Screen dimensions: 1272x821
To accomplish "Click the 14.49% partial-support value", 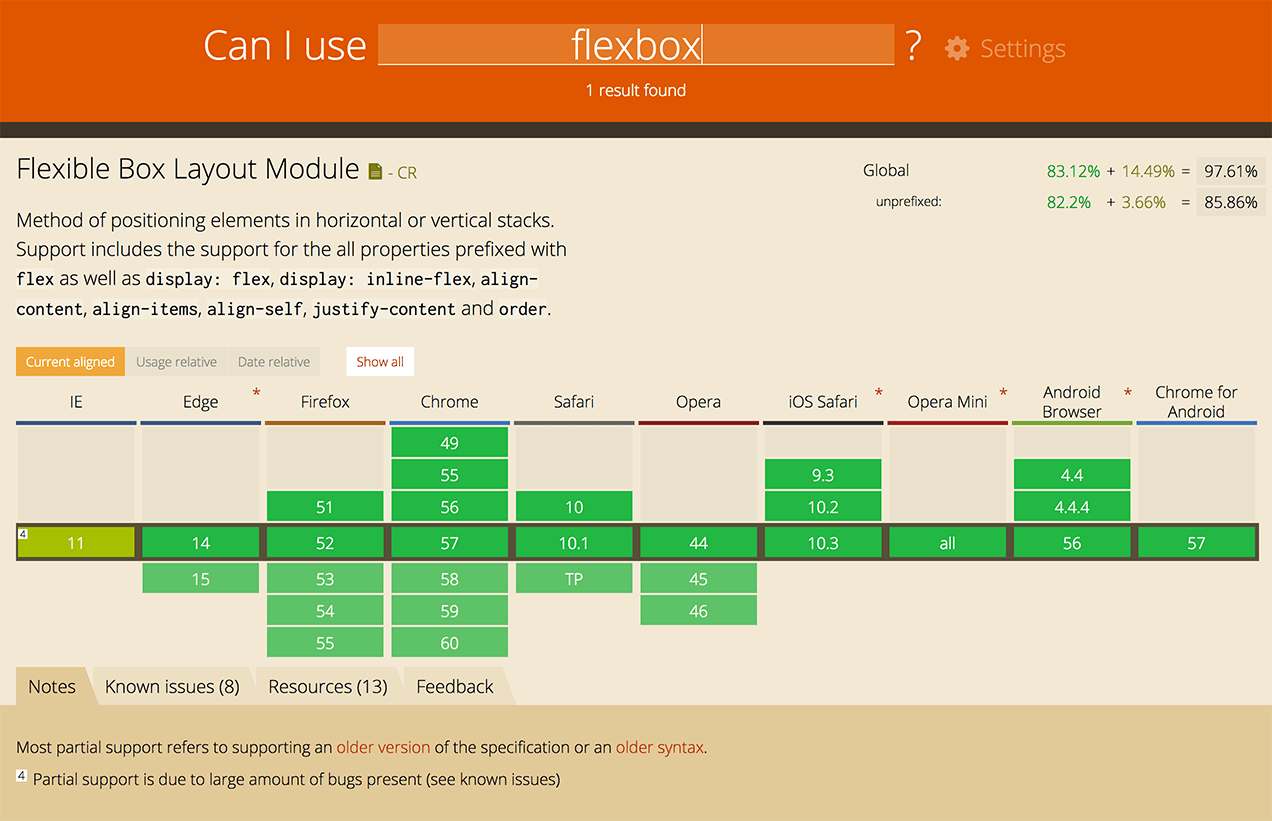I will coord(1148,172).
